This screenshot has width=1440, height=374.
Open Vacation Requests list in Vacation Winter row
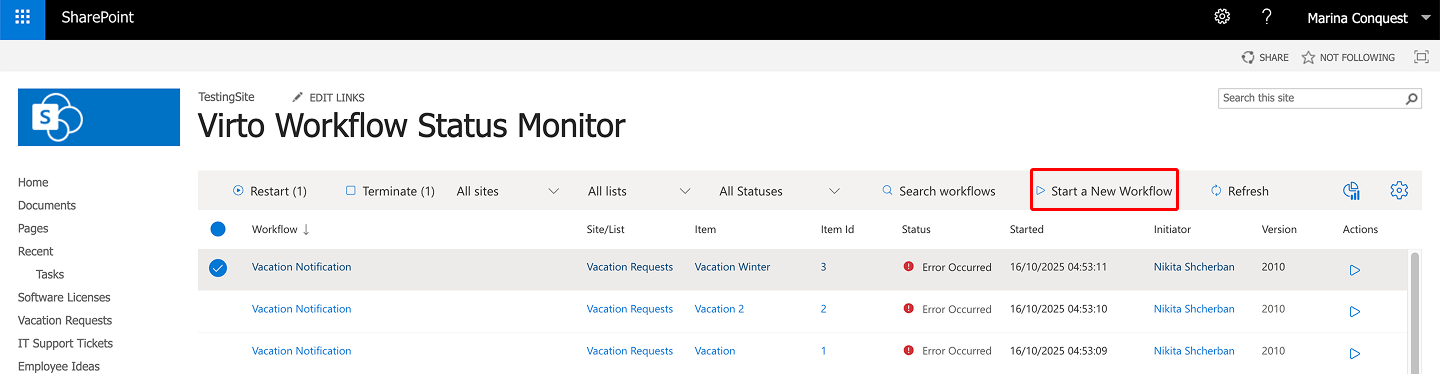tap(630, 267)
